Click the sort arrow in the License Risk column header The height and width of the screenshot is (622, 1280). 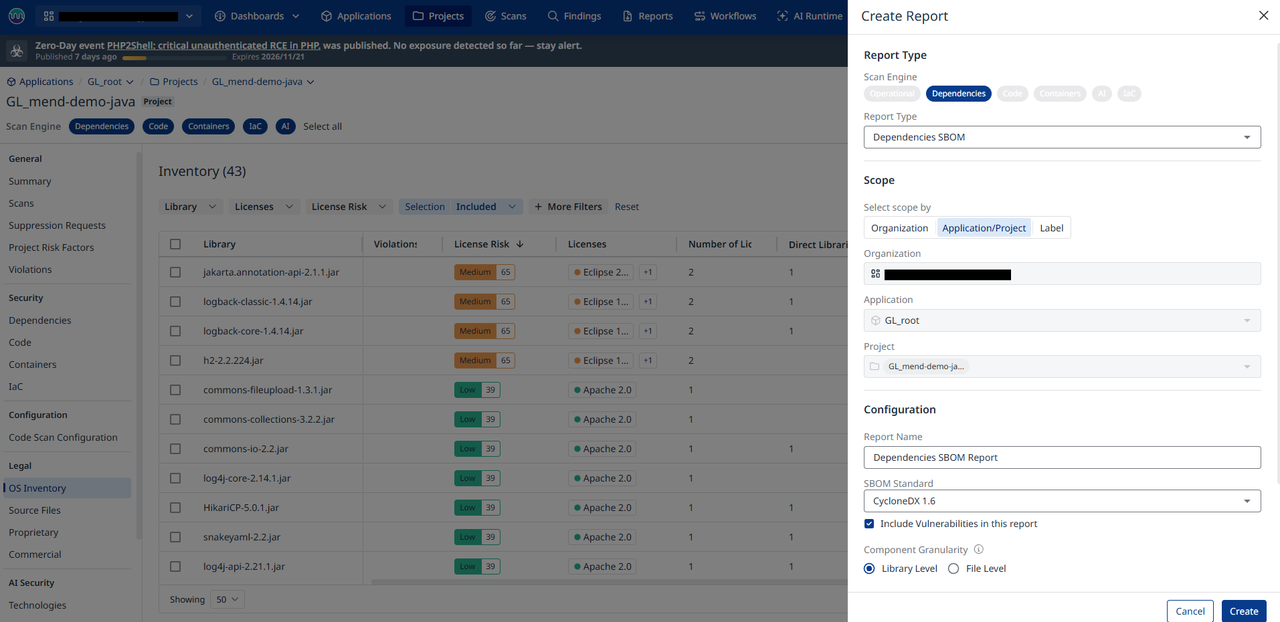pyautogui.click(x=520, y=244)
